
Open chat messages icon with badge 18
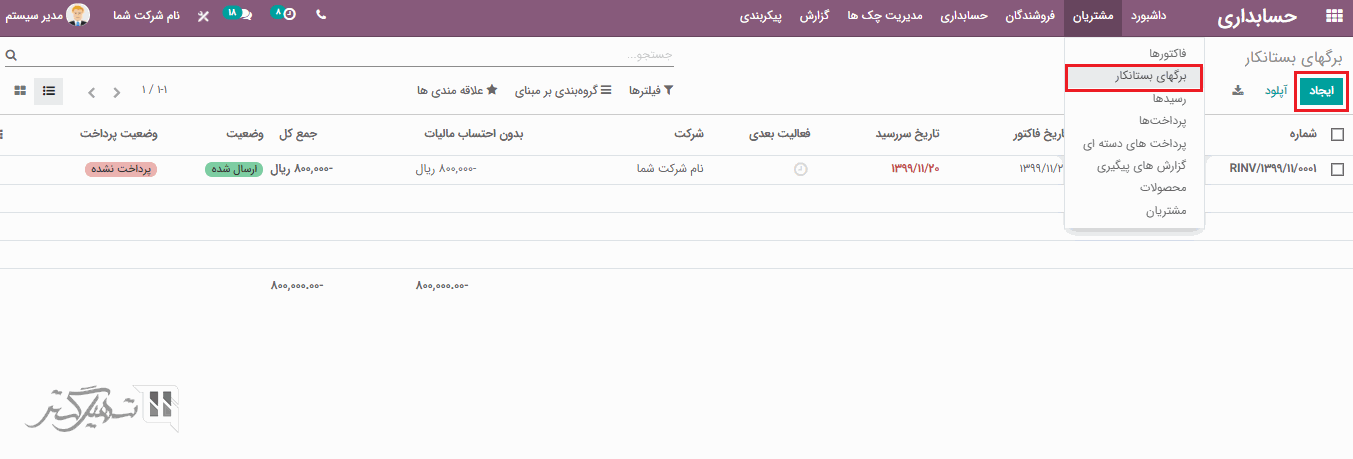click(238, 15)
